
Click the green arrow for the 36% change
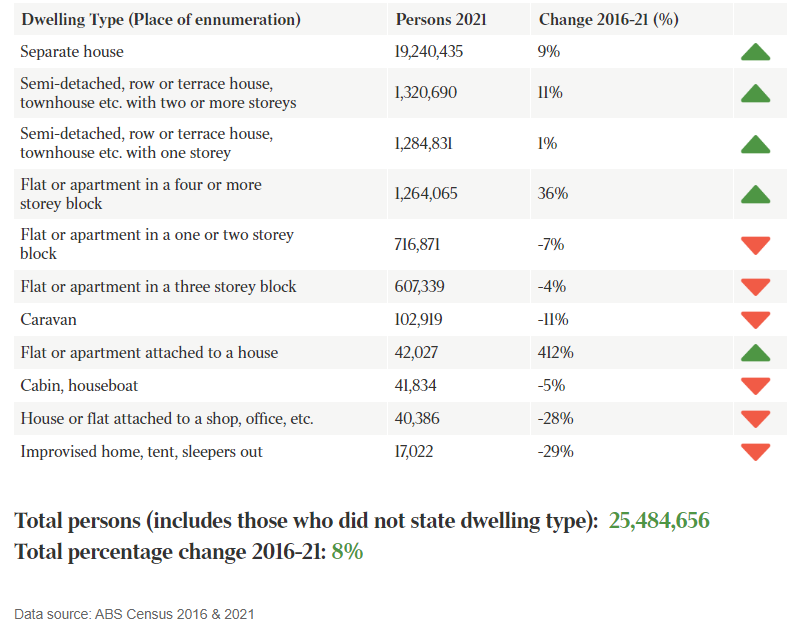(755, 194)
